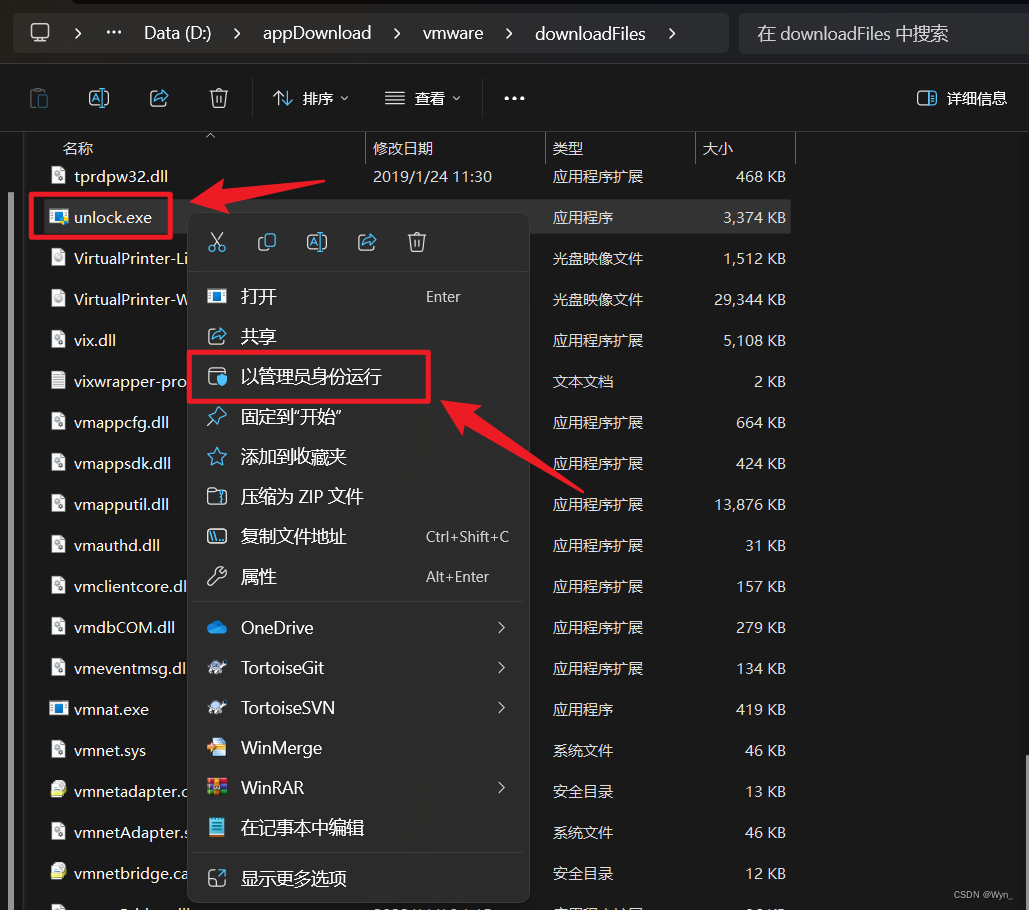
Task: Navigate to appDownload in the address bar
Action: click(x=317, y=33)
